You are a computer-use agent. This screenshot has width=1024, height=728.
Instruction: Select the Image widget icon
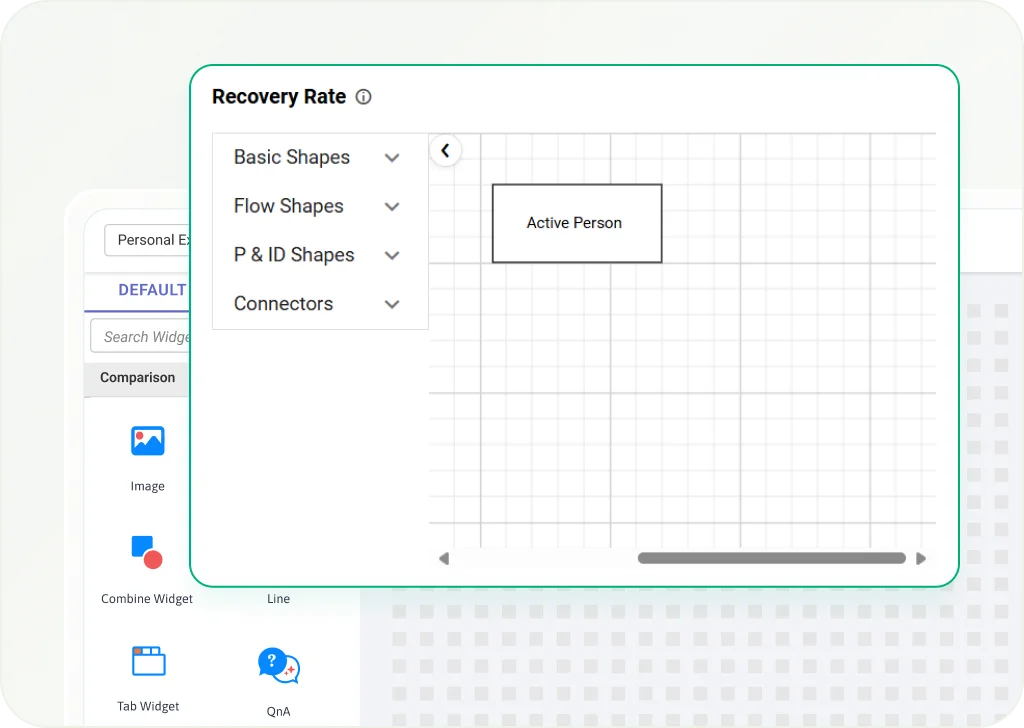point(147,441)
